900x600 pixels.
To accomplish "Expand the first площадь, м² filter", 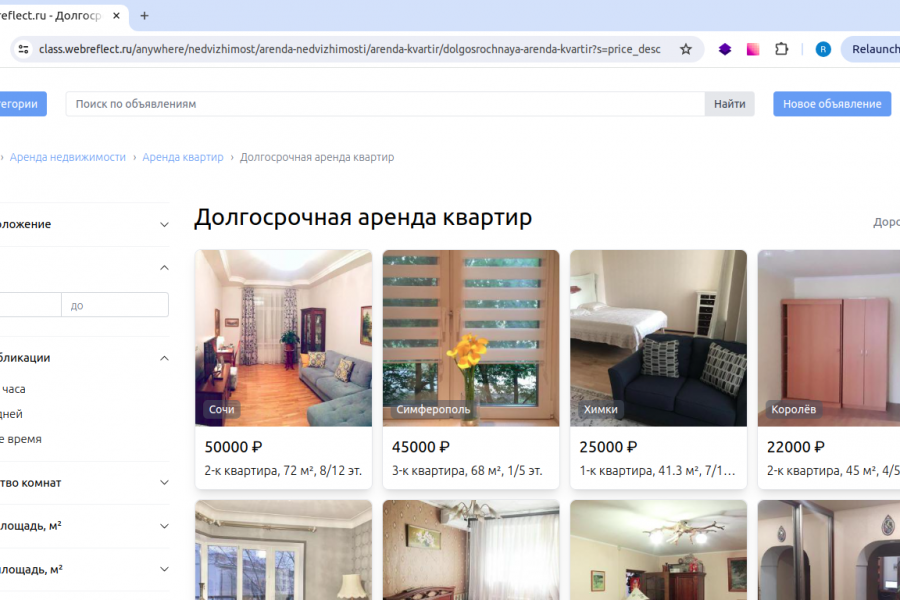I will tap(164, 526).
